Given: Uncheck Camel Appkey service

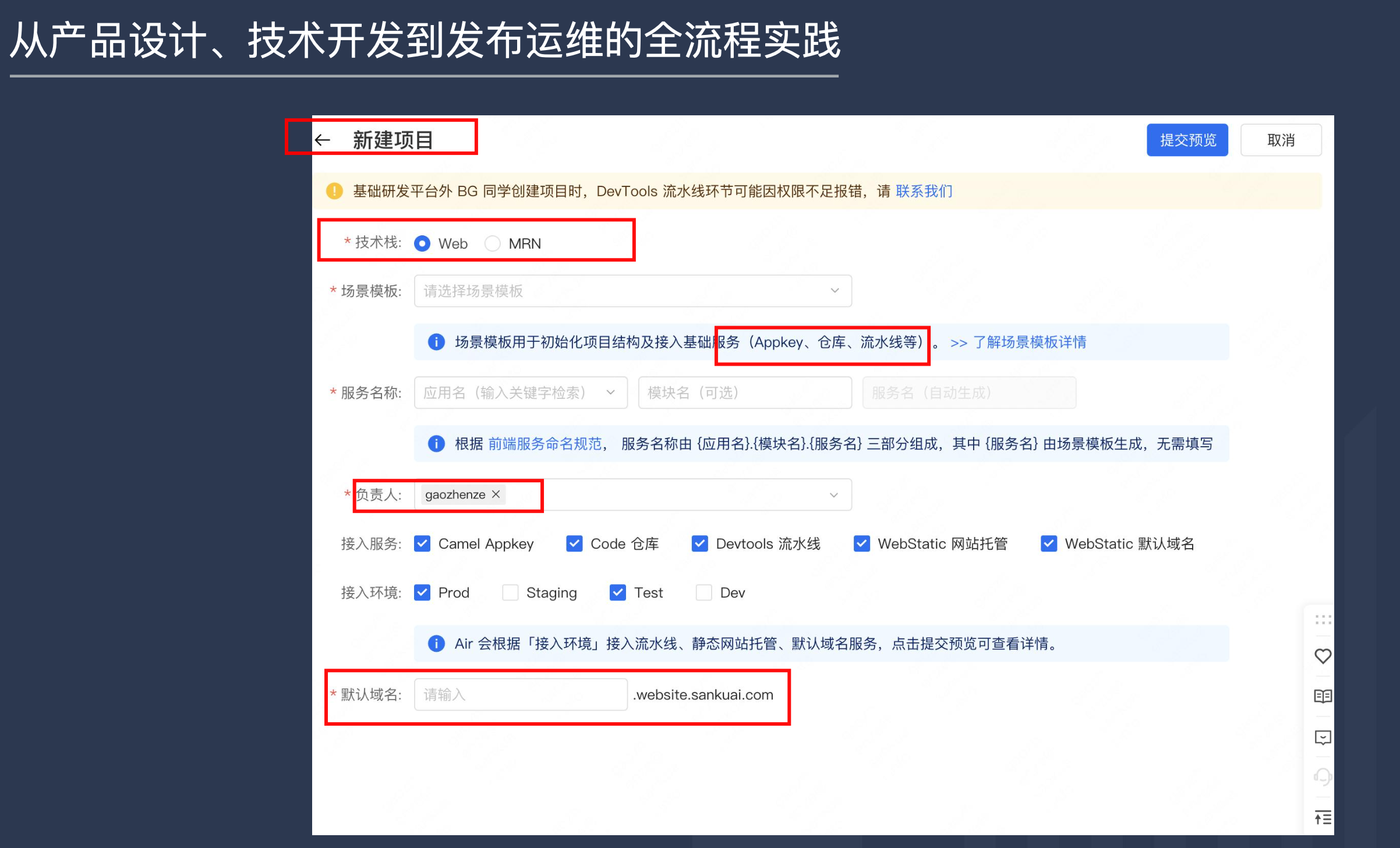Looking at the screenshot, I should [x=422, y=543].
